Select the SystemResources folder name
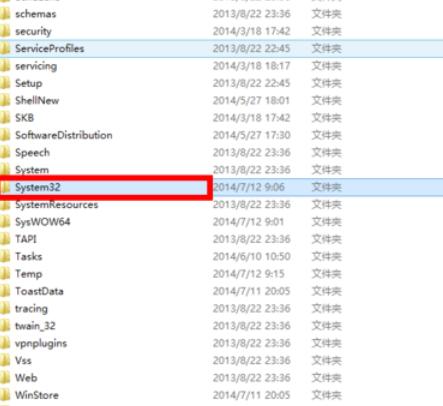Image resolution: width=443 pixels, height=406 pixels. pyautogui.click(x=57, y=205)
